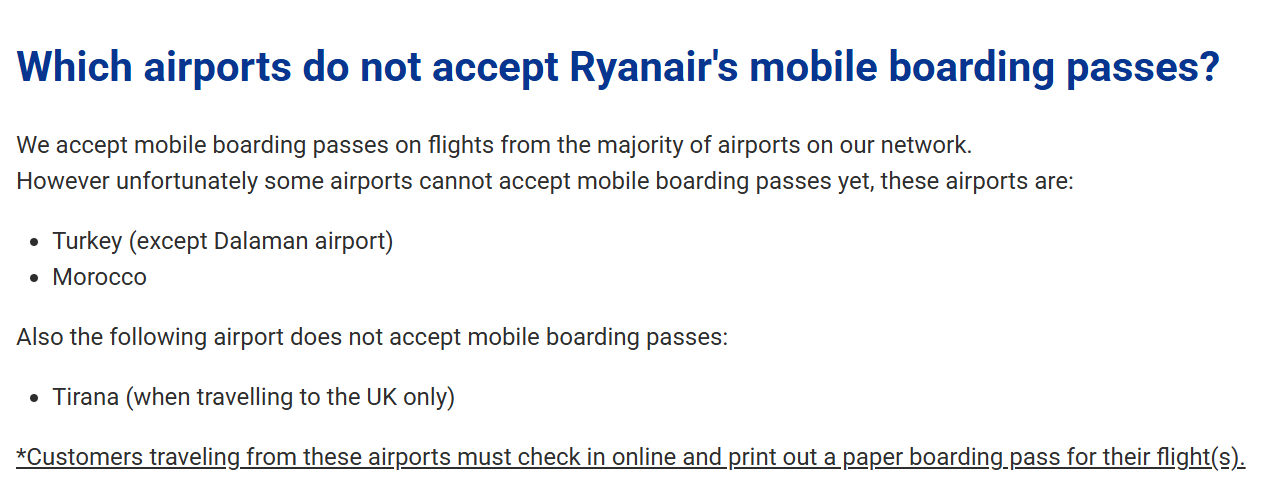Click the Tirana (when travelling to UK) item
Image resolution: width=1282 pixels, height=502 pixels.
pos(254,397)
